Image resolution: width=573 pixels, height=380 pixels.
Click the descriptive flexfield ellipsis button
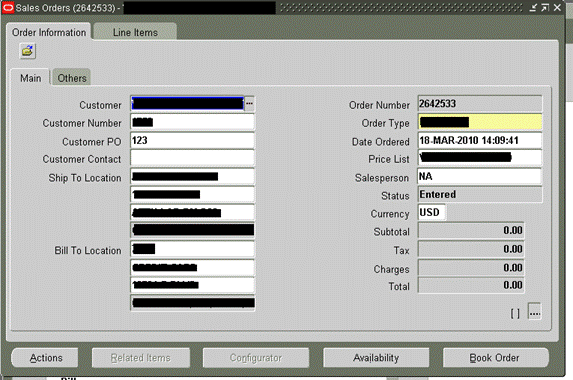(x=535, y=312)
